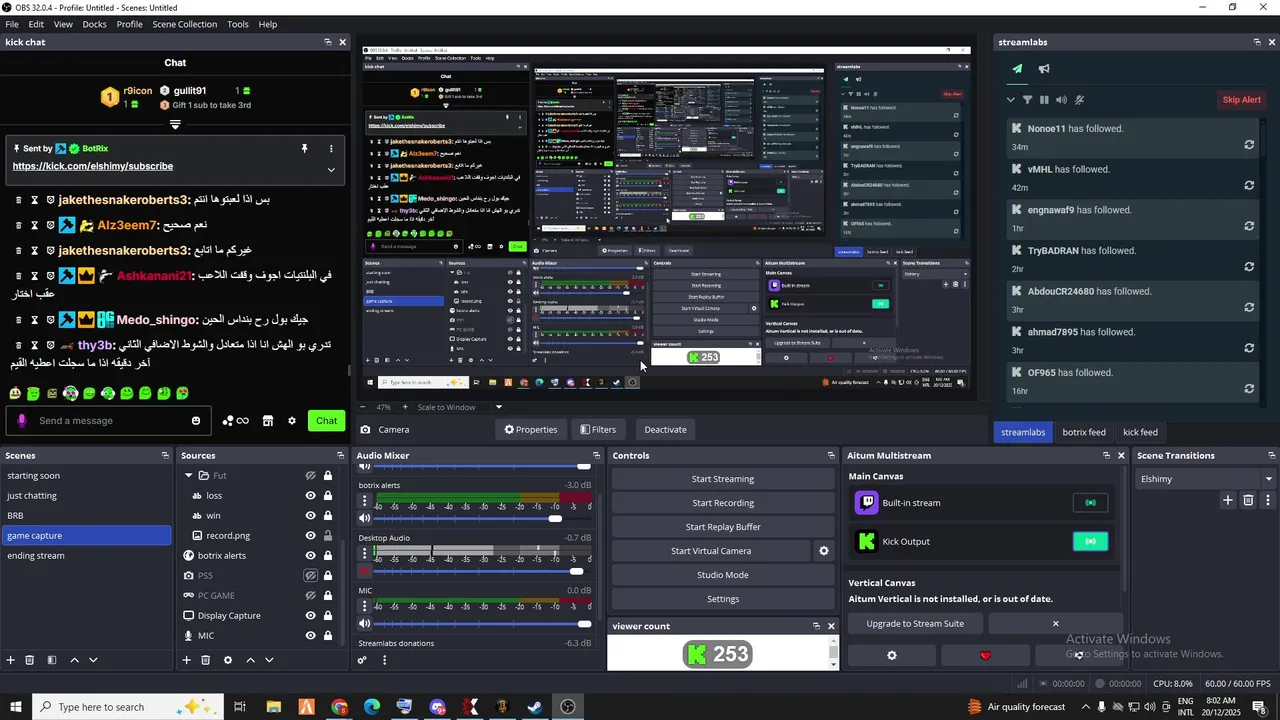
Task: Open botrix alerts audio options menu
Action: coord(365,500)
